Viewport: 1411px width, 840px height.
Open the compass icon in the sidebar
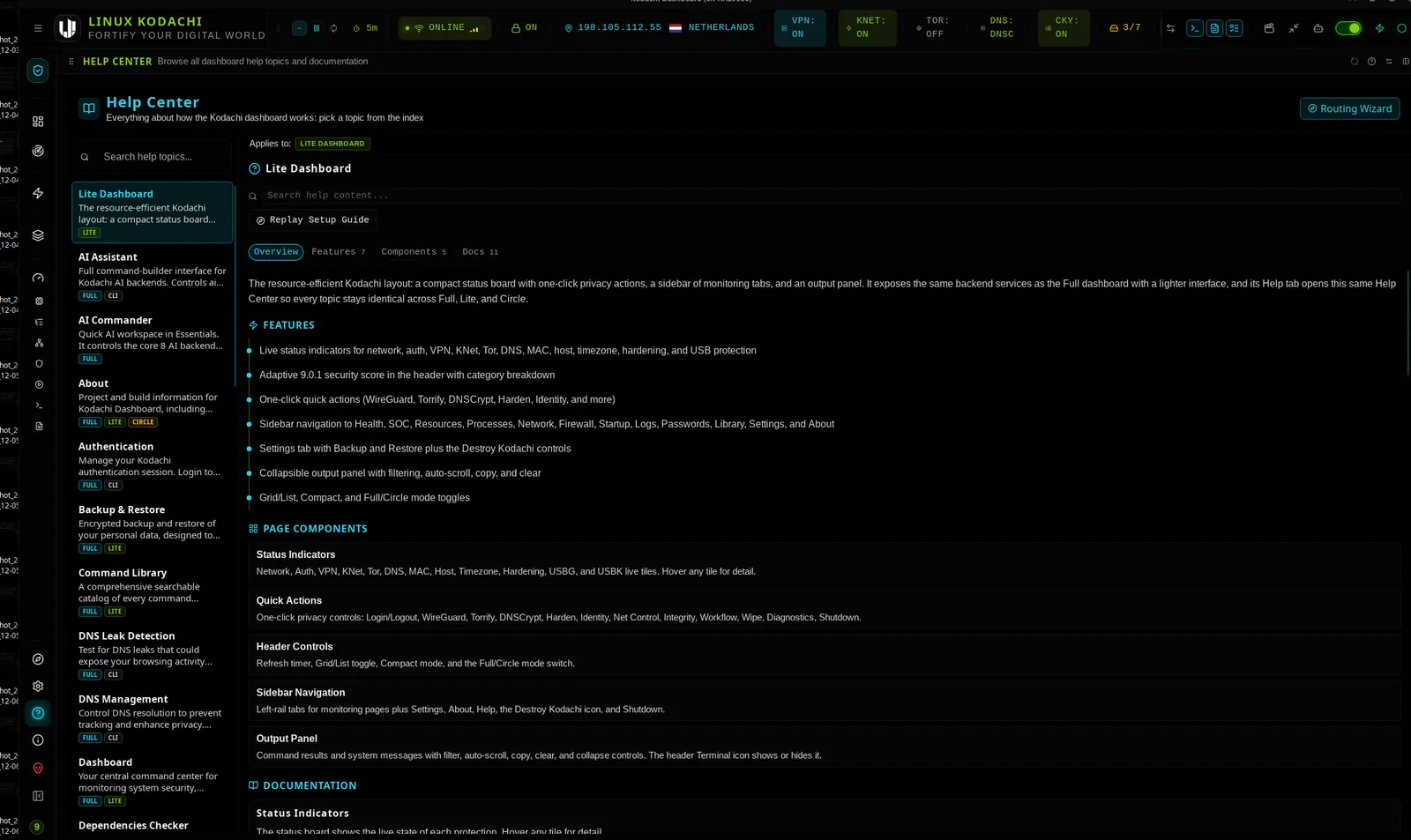pyautogui.click(x=38, y=659)
